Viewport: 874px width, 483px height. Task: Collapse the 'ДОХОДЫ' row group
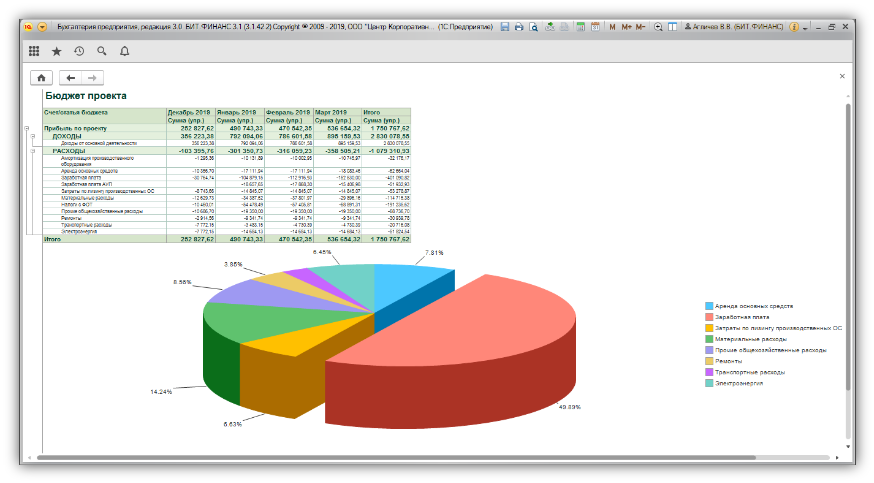coord(33,136)
